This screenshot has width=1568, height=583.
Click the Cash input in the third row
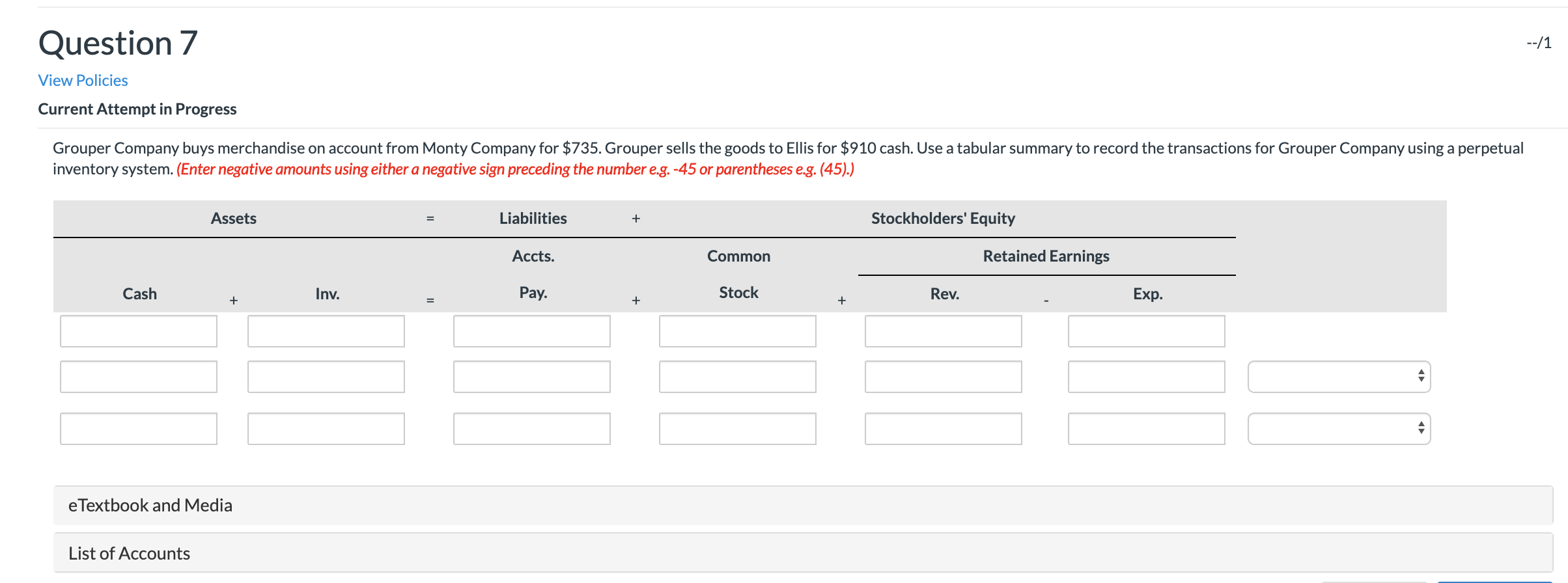click(138, 428)
